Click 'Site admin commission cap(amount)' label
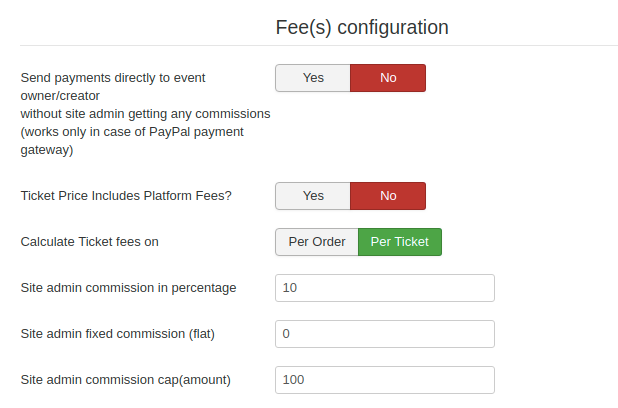 pos(126,380)
